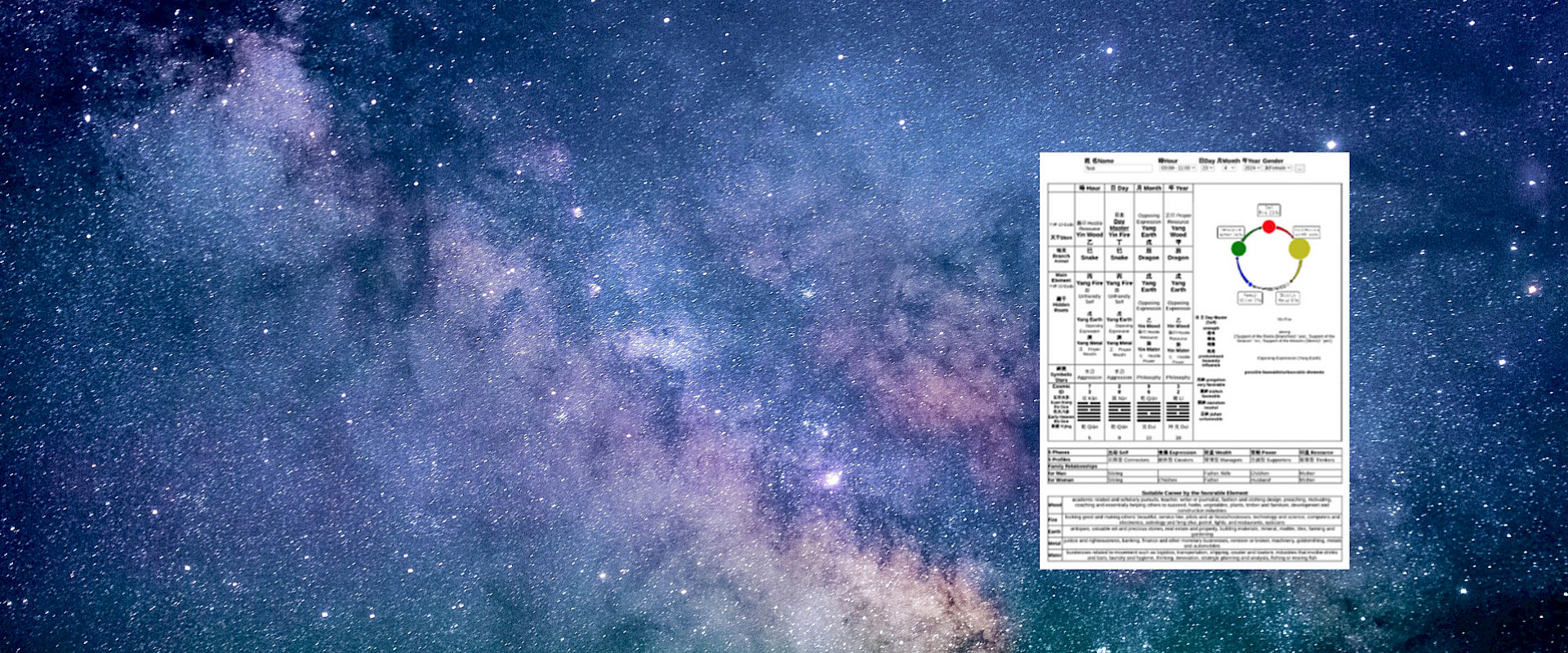Open the Day dropdown
The height and width of the screenshot is (653, 1568).
(1206, 168)
